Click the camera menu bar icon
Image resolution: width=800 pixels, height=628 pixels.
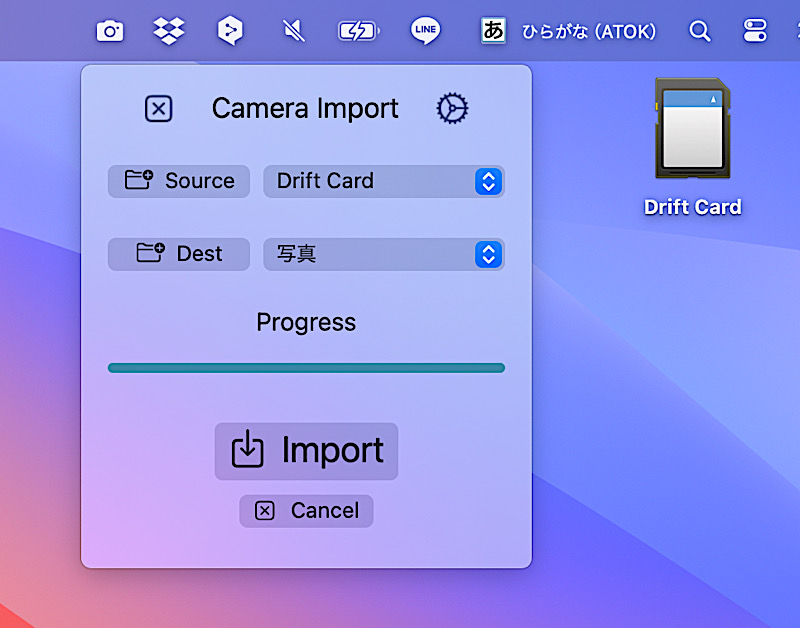point(110,30)
